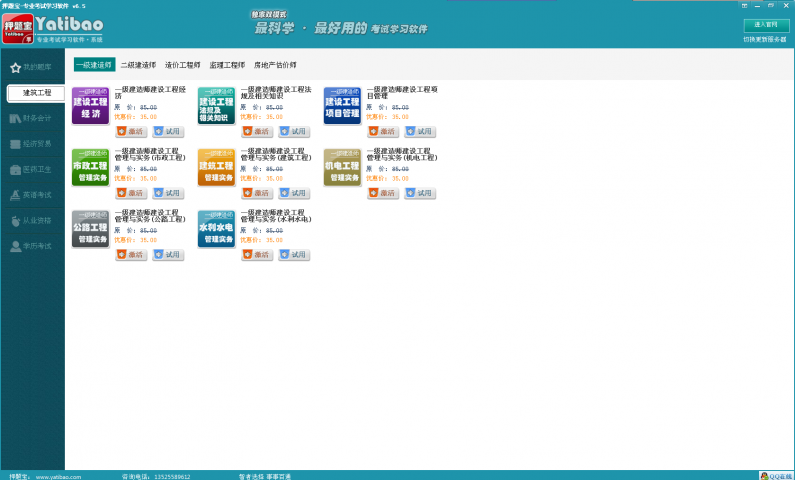Try the 水利水电 course via 试用
Screen dimensions: 795x480
pos(294,254)
